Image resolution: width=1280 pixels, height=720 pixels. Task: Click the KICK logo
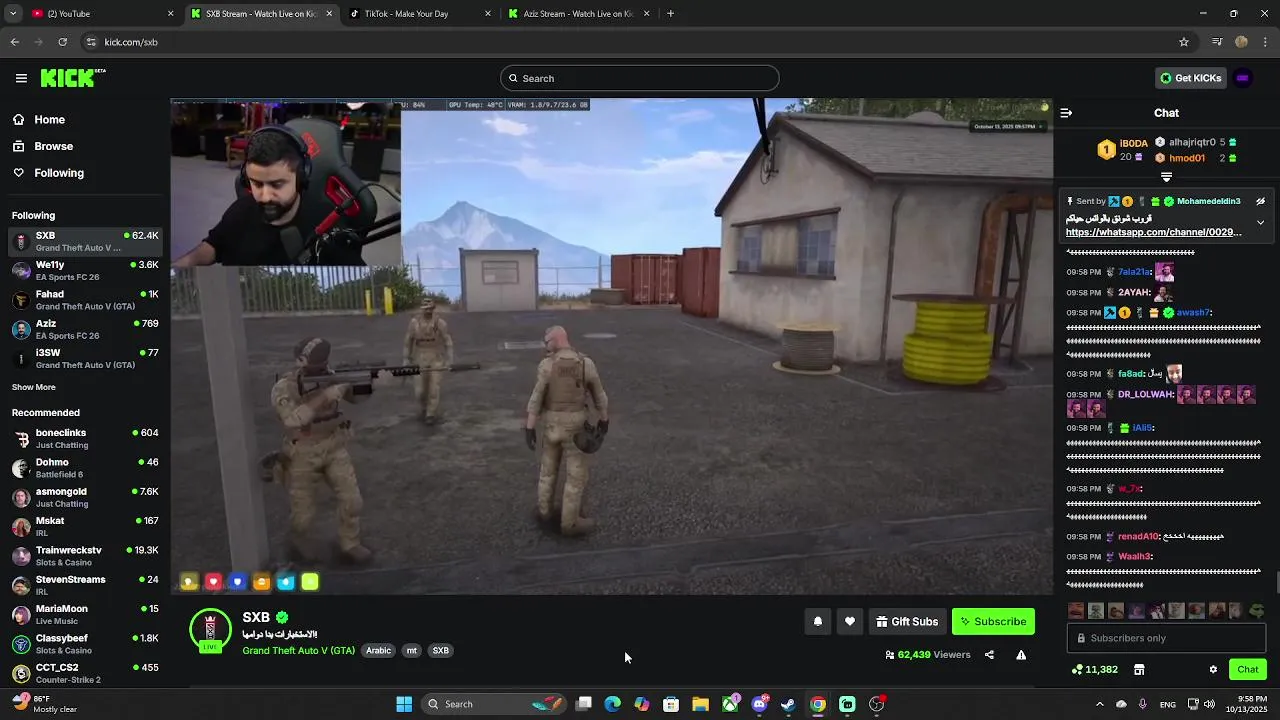[x=73, y=78]
